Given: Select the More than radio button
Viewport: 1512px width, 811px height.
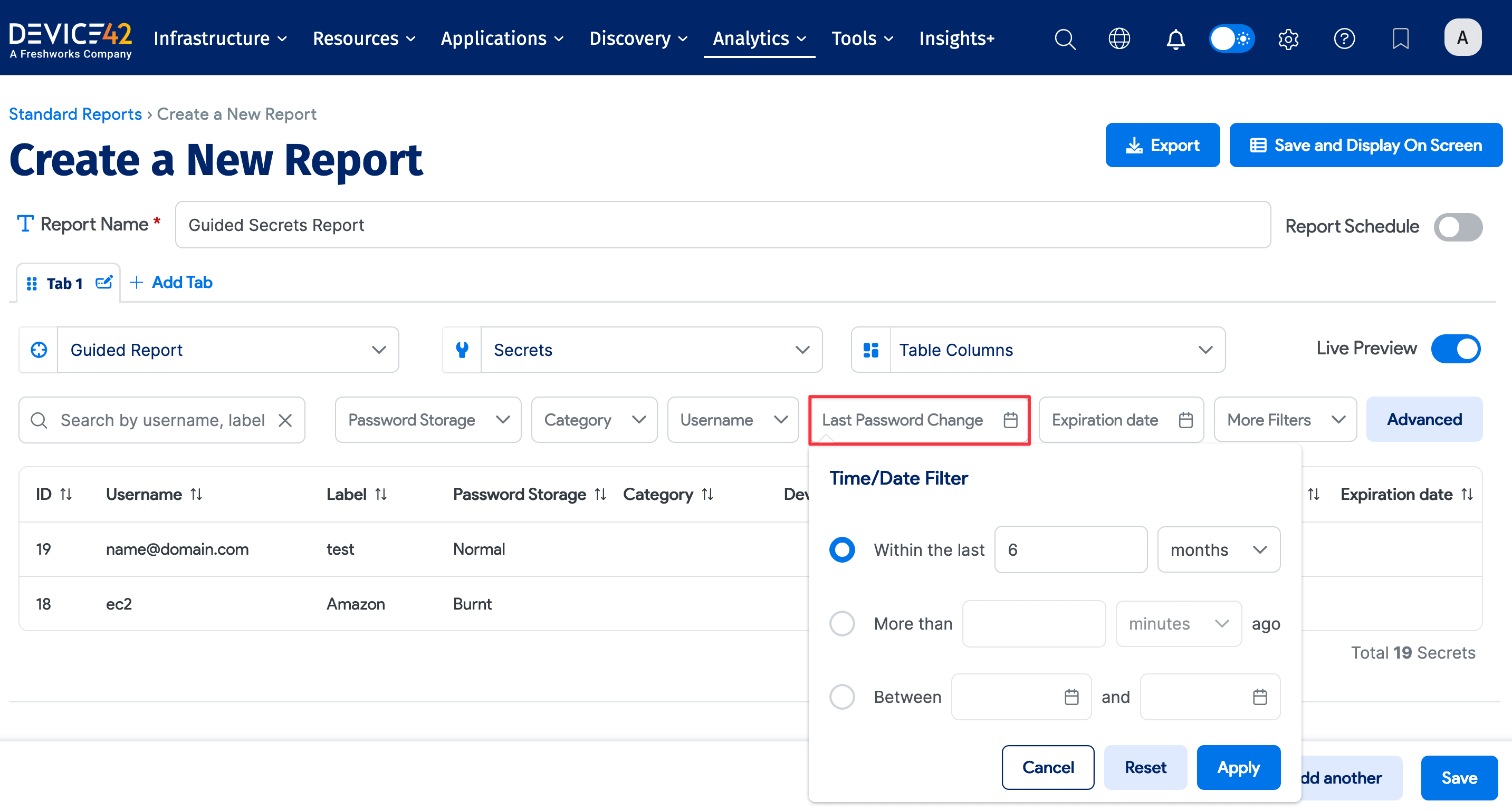Looking at the screenshot, I should coord(841,623).
